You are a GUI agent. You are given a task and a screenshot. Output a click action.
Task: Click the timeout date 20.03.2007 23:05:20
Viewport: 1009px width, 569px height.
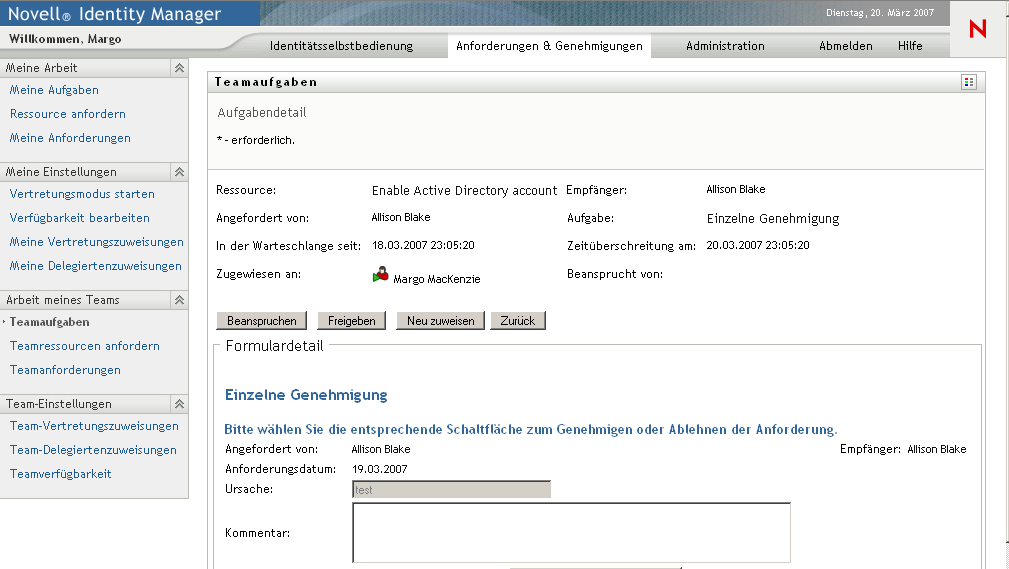click(x=758, y=245)
